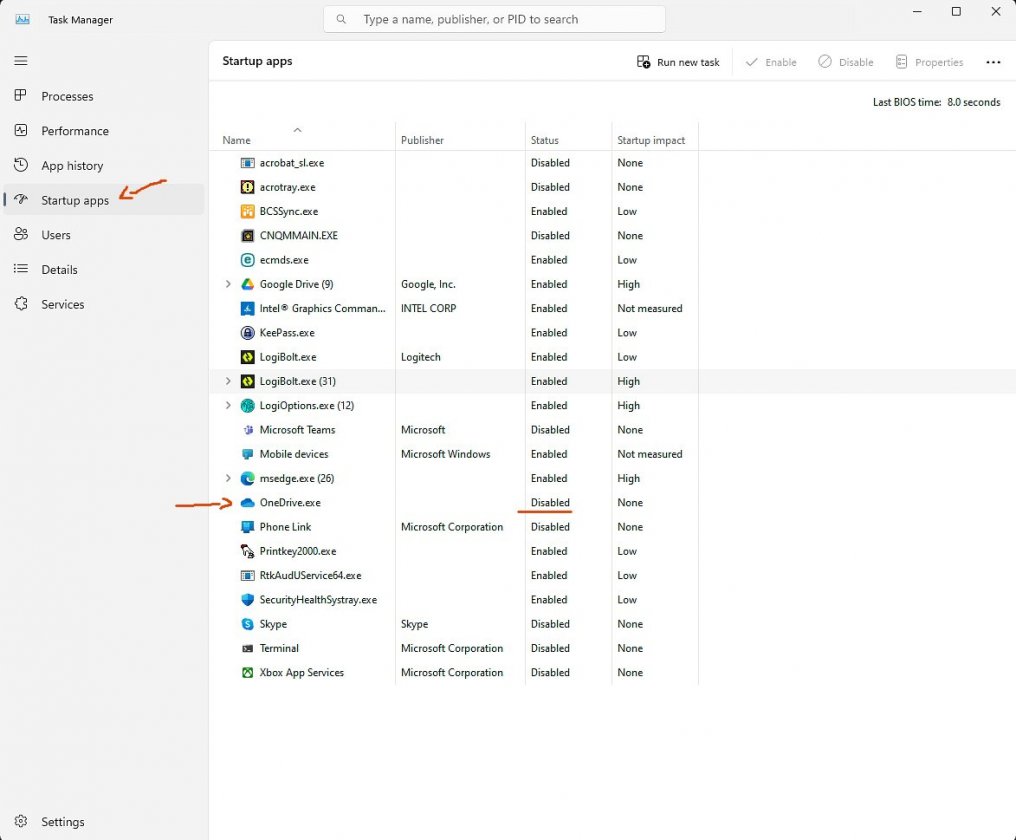The width and height of the screenshot is (1016, 840).
Task: Click the OneDrive.exe cloud icon
Action: [248, 503]
